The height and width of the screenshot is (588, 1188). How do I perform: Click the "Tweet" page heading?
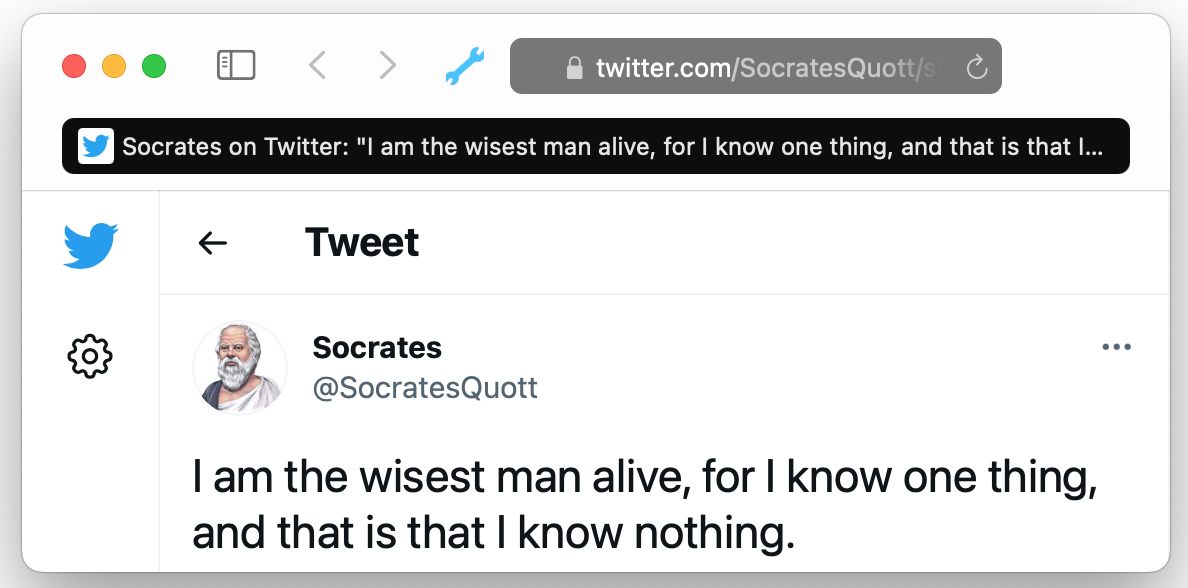(x=362, y=243)
